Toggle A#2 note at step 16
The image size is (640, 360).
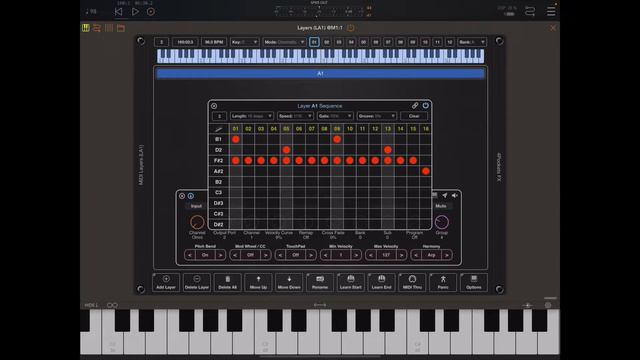coord(426,171)
